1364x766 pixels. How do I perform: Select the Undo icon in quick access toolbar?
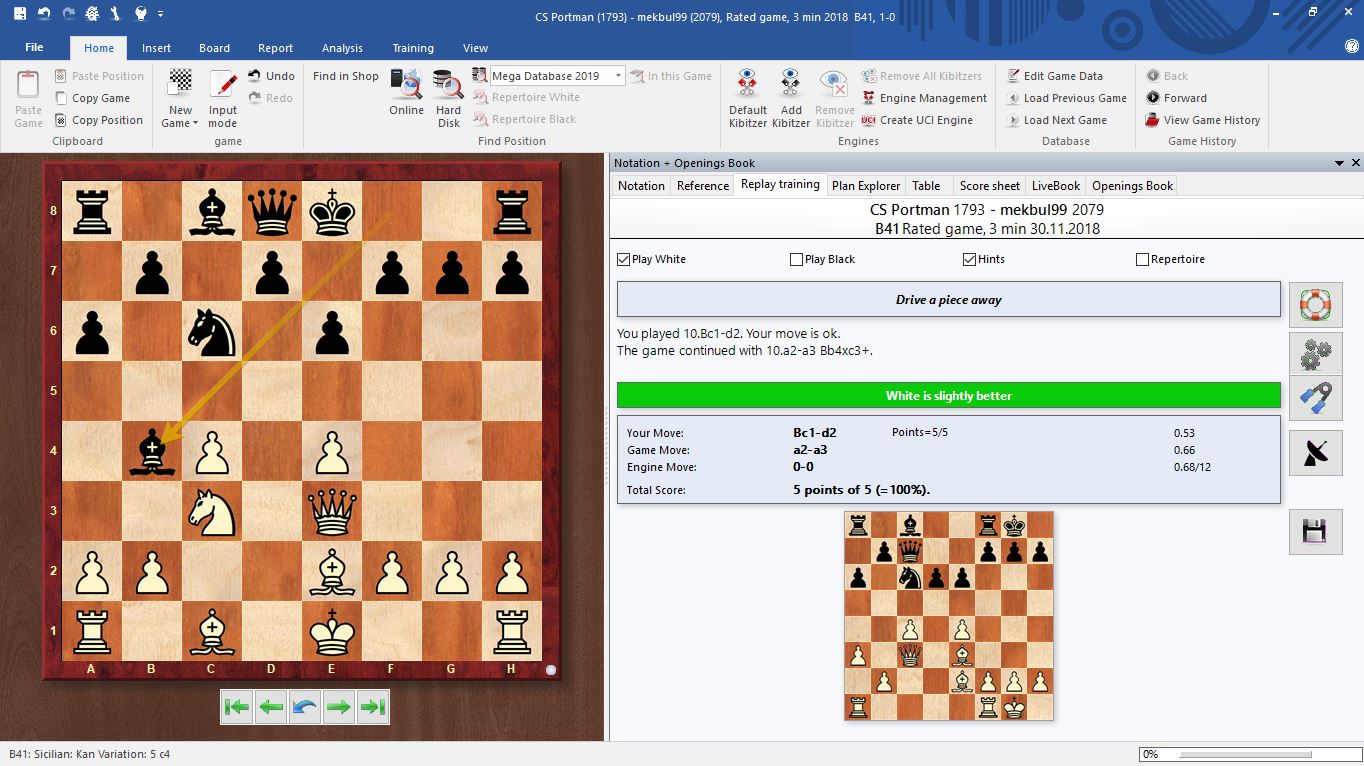(x=44, y=14)
